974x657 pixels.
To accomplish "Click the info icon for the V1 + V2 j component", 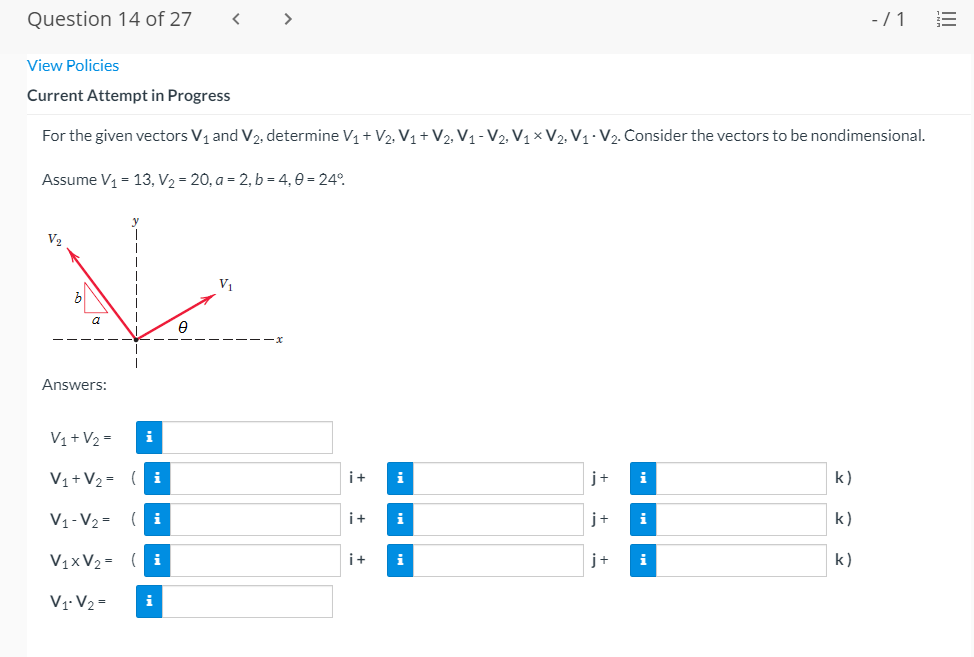I will (399, 478).
